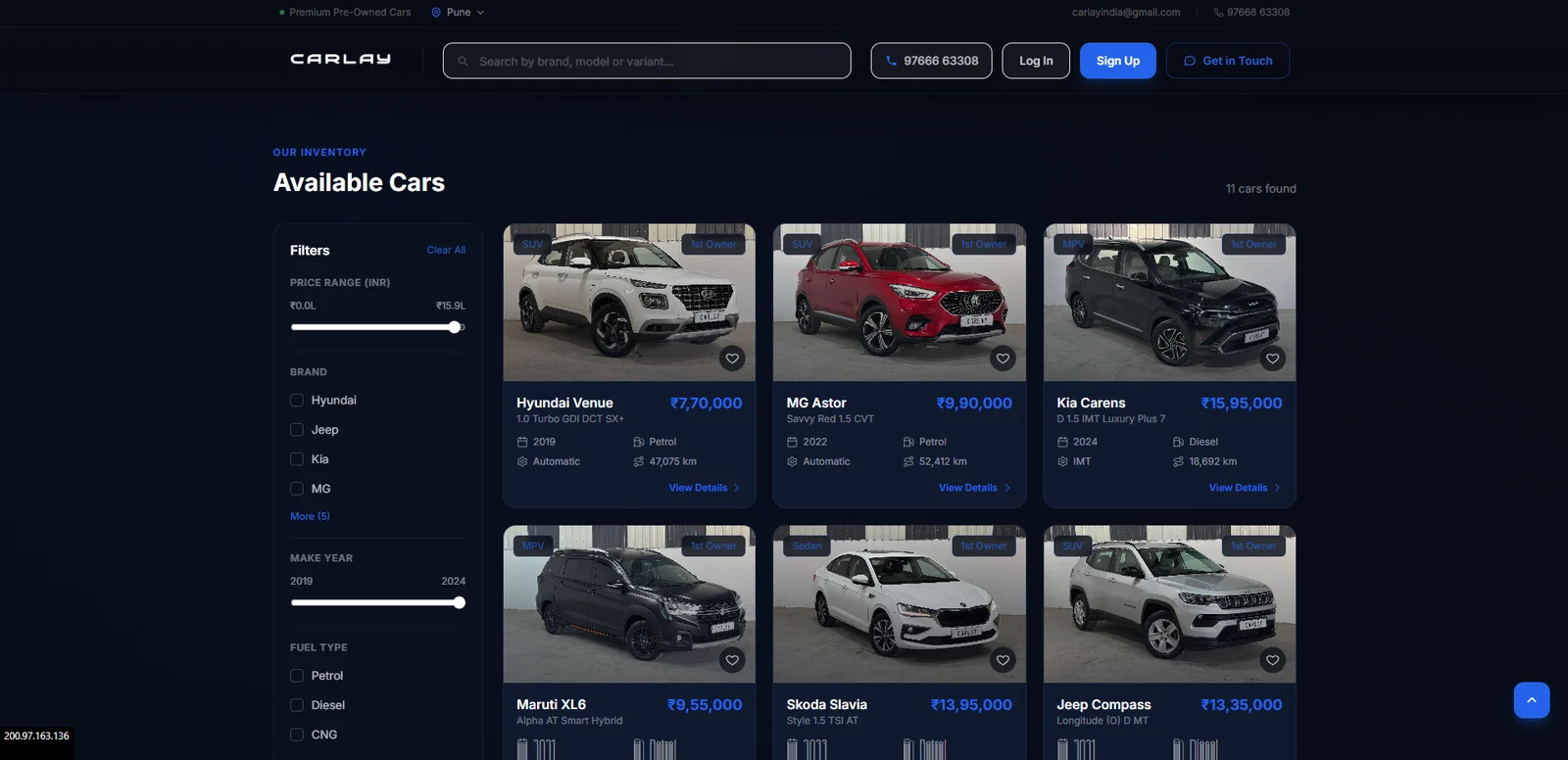Click the calendar icon beside 2019 on Hyundai Venue
This screenshot has height=760, width=1568.
[522, 442]
